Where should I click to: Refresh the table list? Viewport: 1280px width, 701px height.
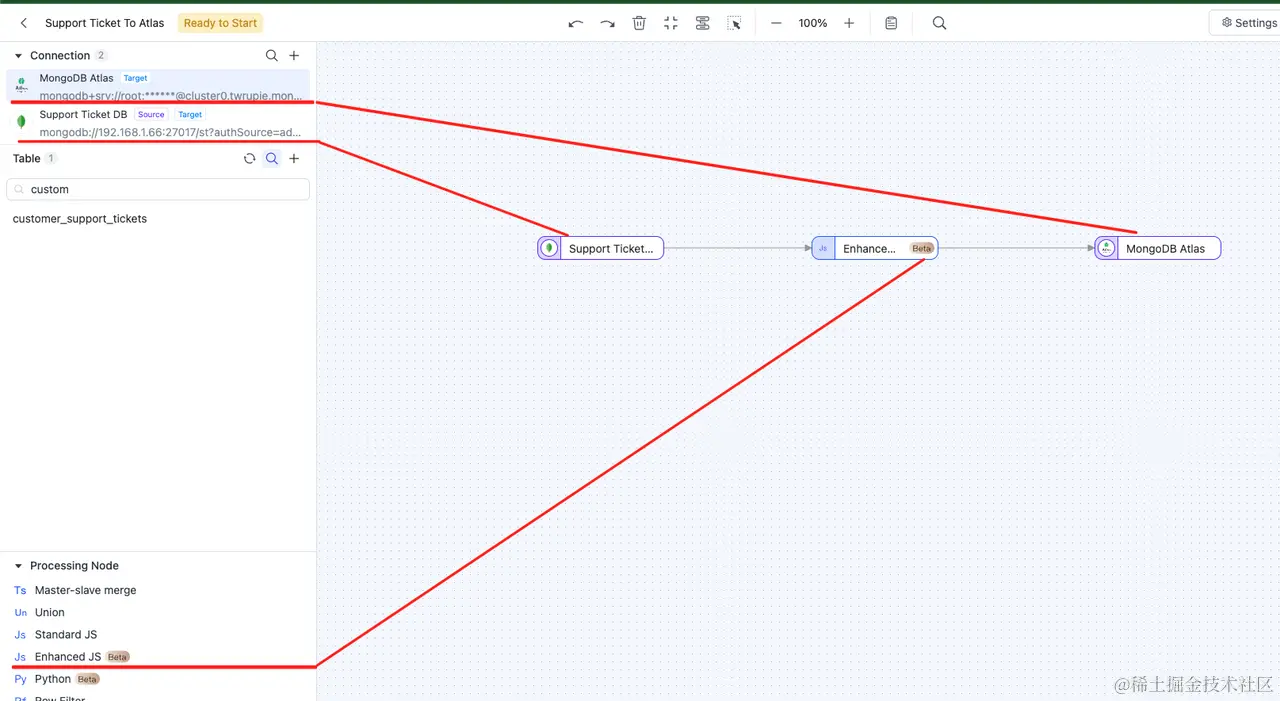tap(250, 158)
